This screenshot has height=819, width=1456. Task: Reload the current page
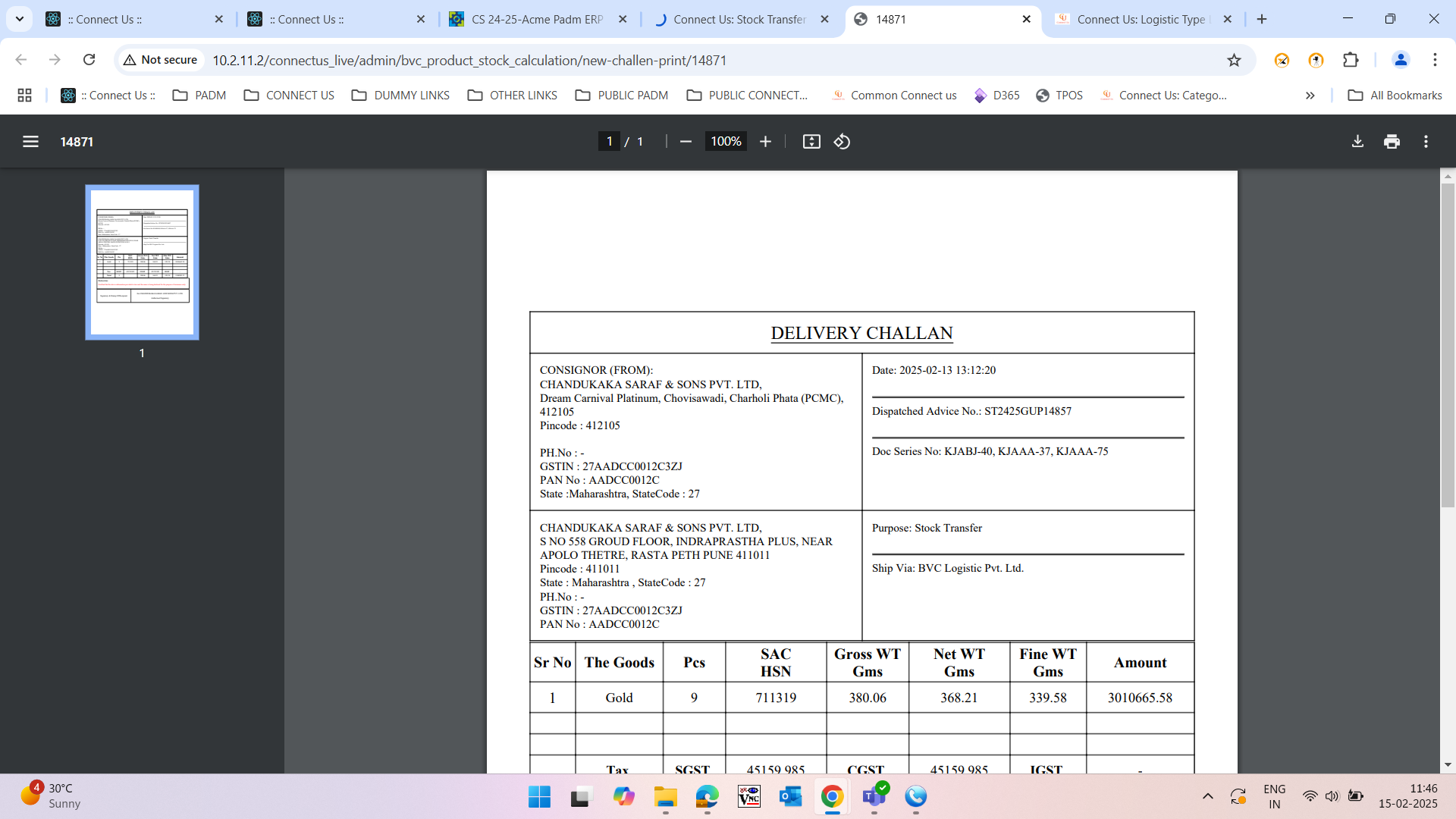[x=89, y=60]
